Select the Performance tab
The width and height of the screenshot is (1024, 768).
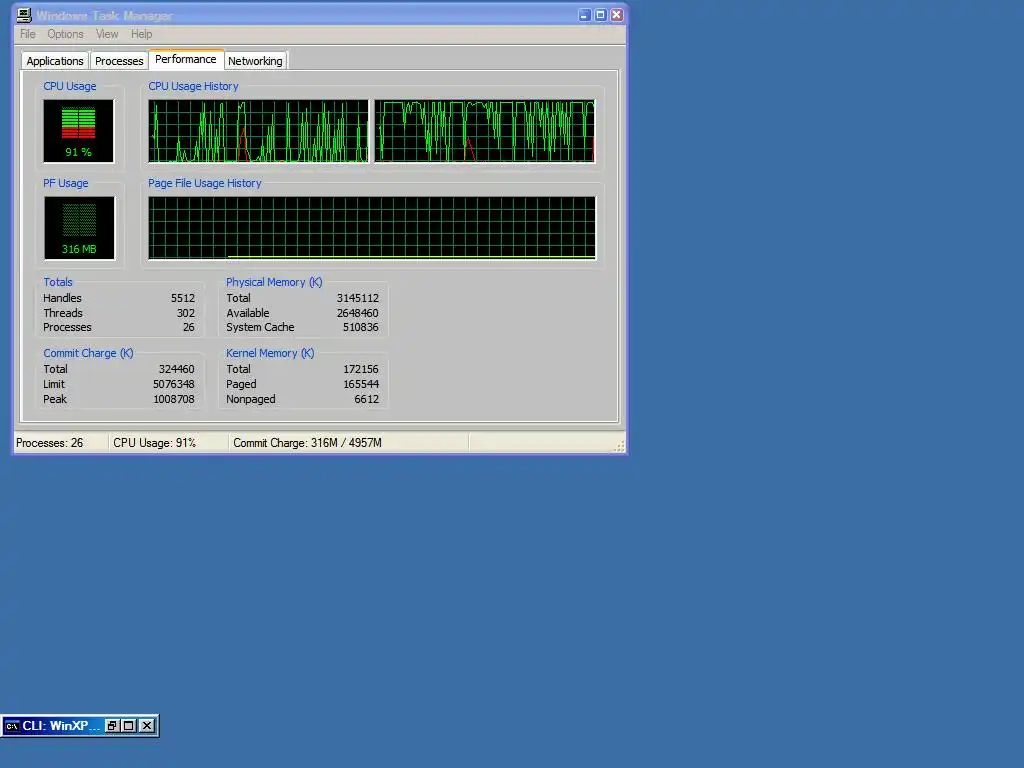(185, 59)
